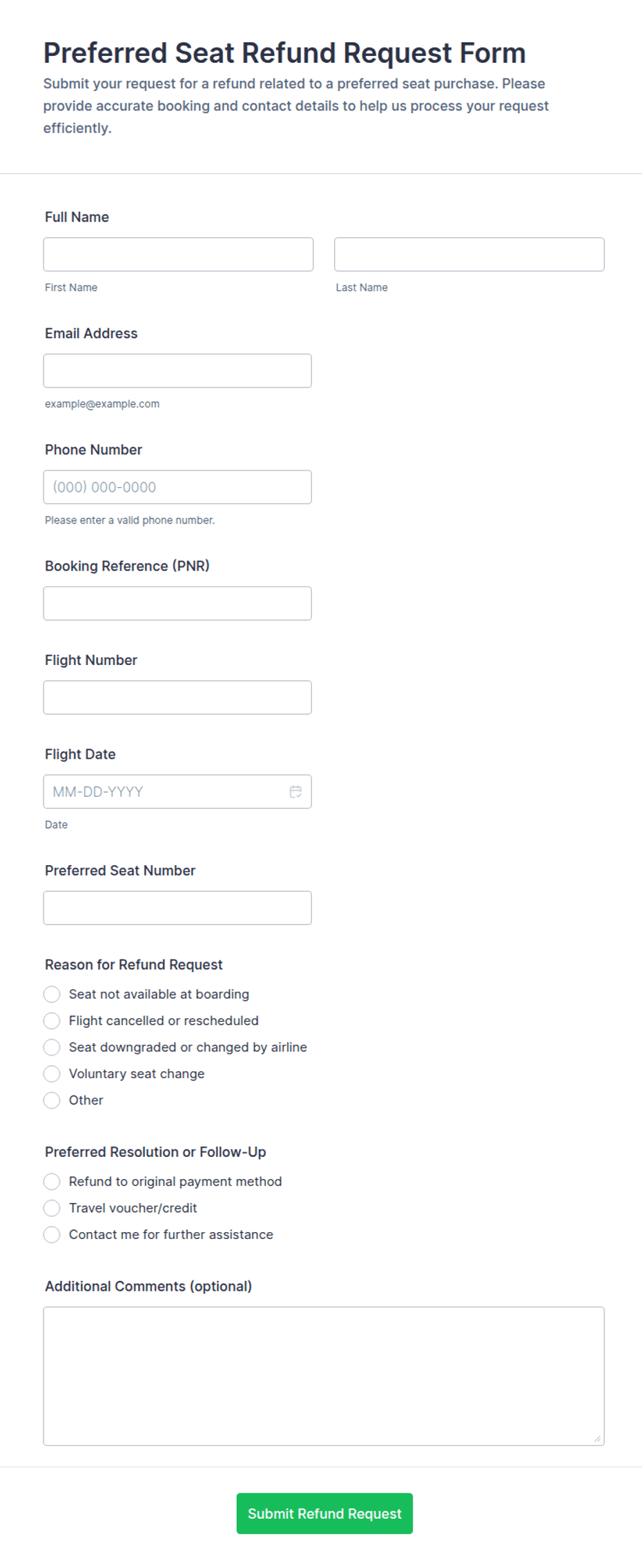642x1568 pixels.
Task: Select "Seat downgraded or changed by airline"
Action: point(52,1047)
